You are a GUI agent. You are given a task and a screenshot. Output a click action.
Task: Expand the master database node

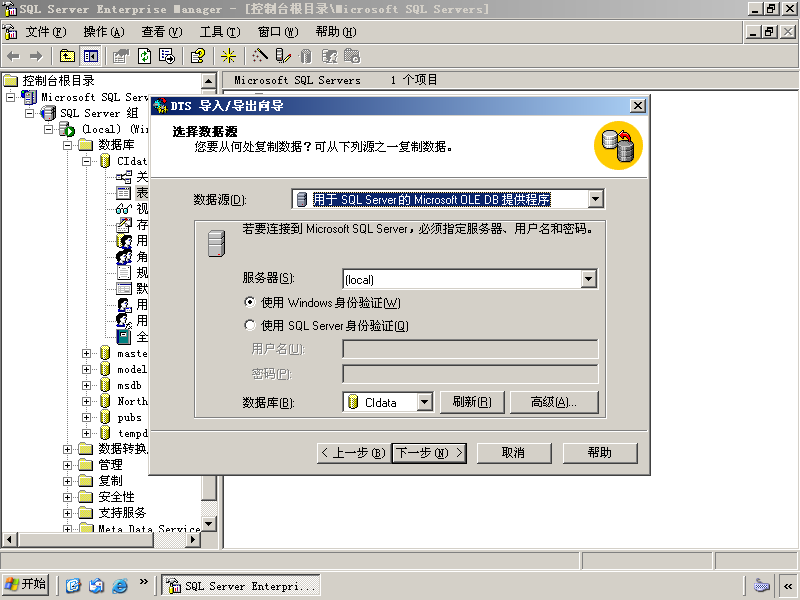pyautogui.click(x=86, y=353)
